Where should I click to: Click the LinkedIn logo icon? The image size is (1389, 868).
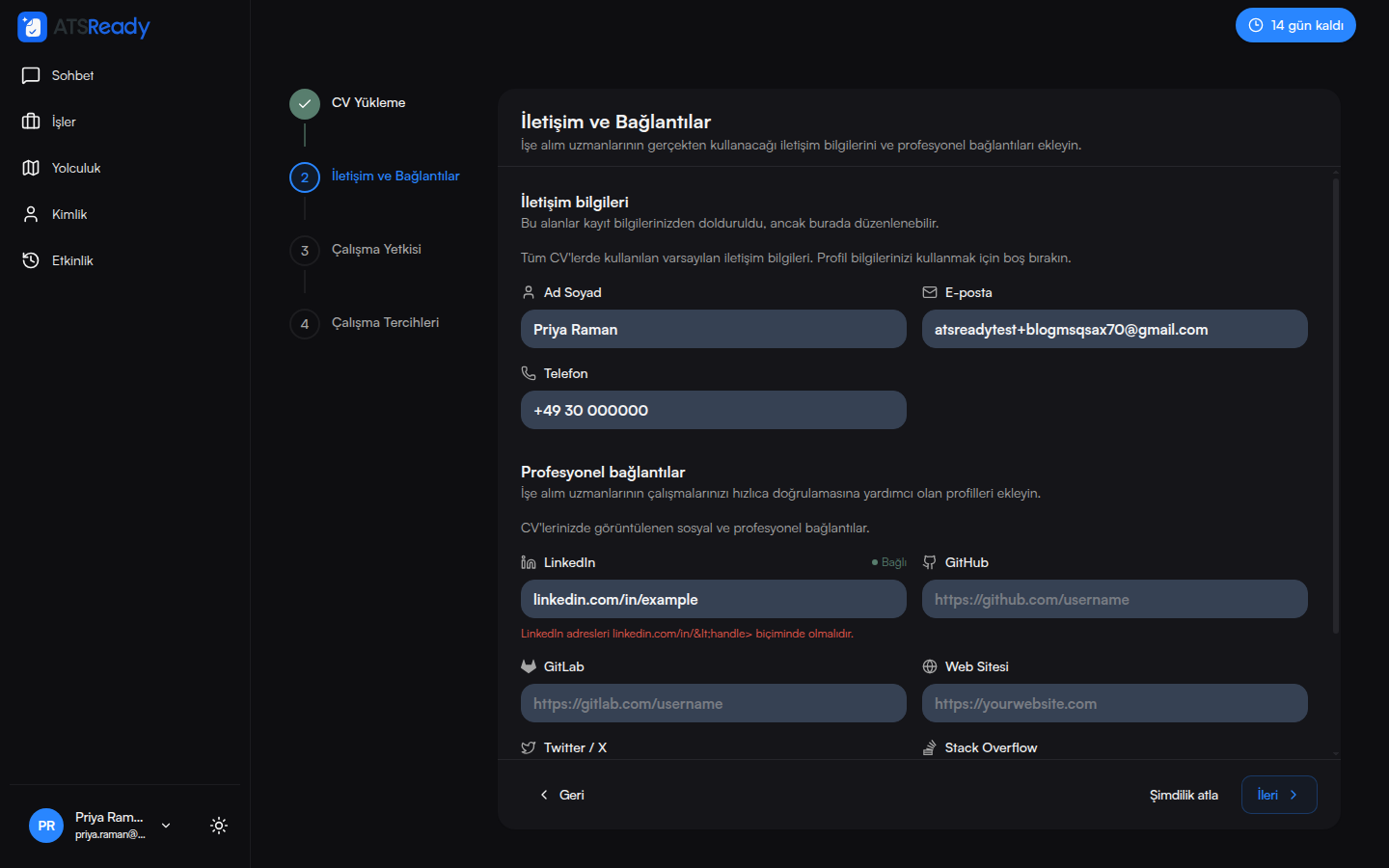tap(529, 562)
